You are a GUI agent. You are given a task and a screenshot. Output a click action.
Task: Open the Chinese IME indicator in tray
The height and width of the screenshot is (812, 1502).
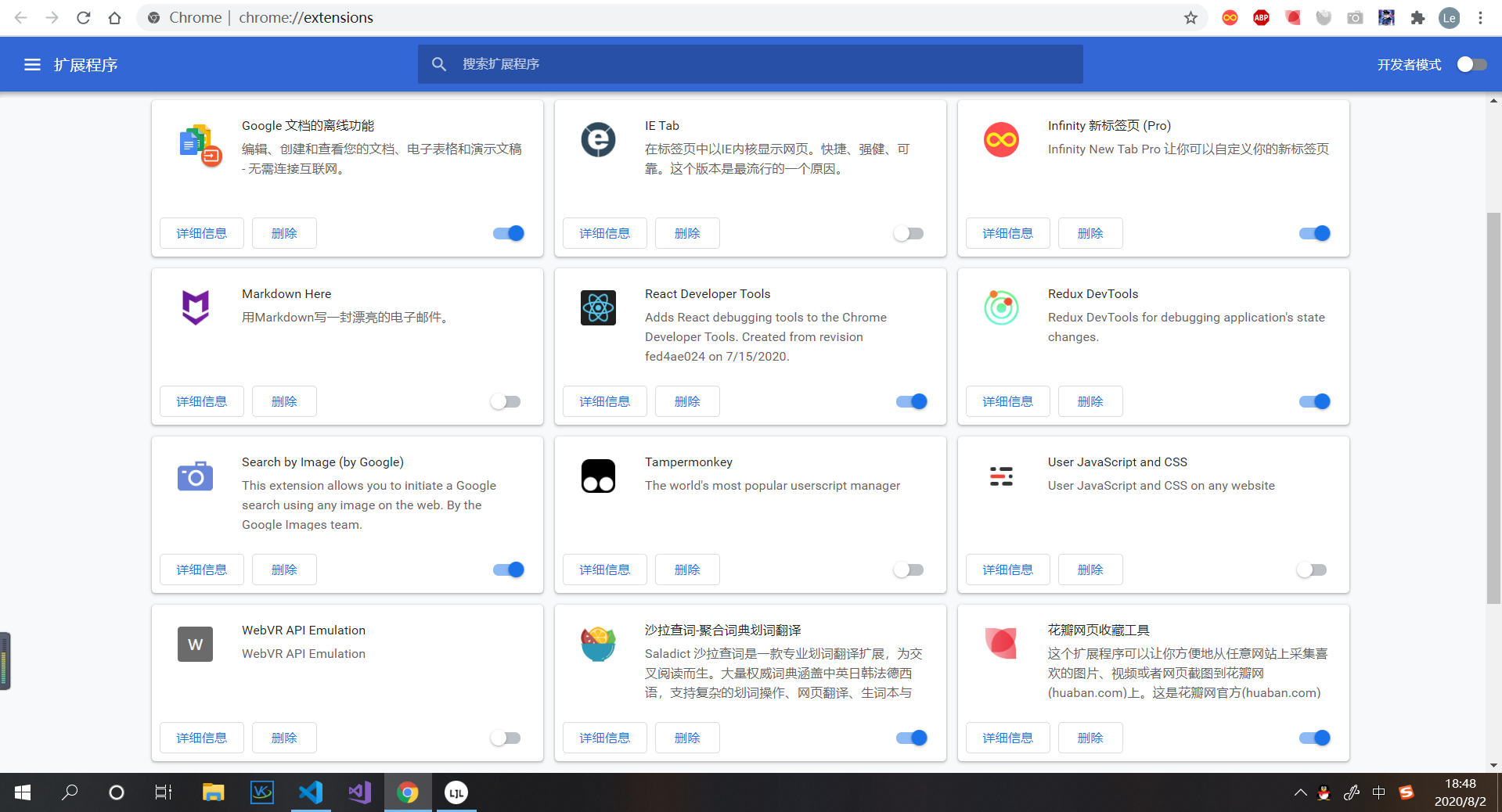coord(1378,792)
